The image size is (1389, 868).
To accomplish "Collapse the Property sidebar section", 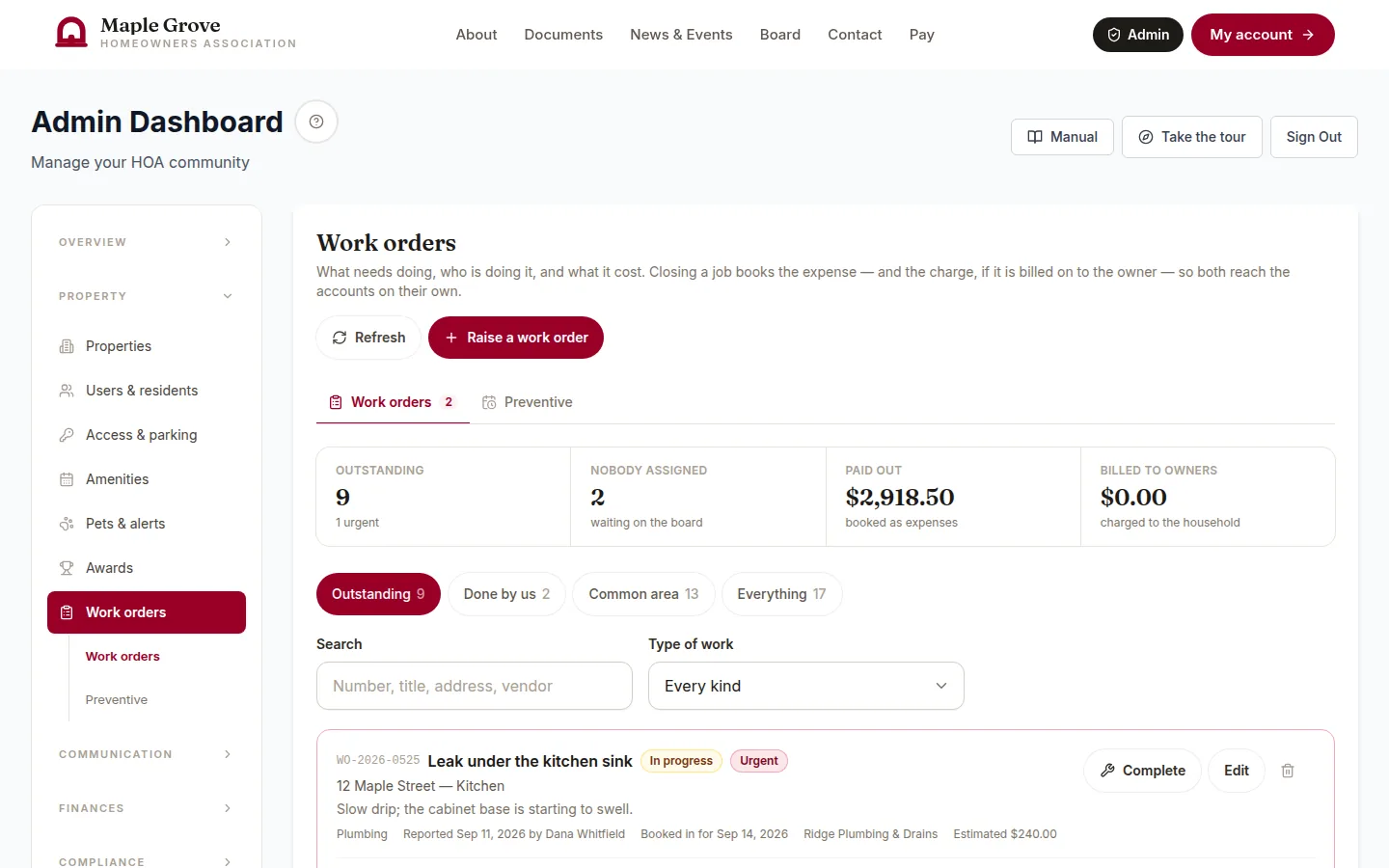I will coord(147,296).
